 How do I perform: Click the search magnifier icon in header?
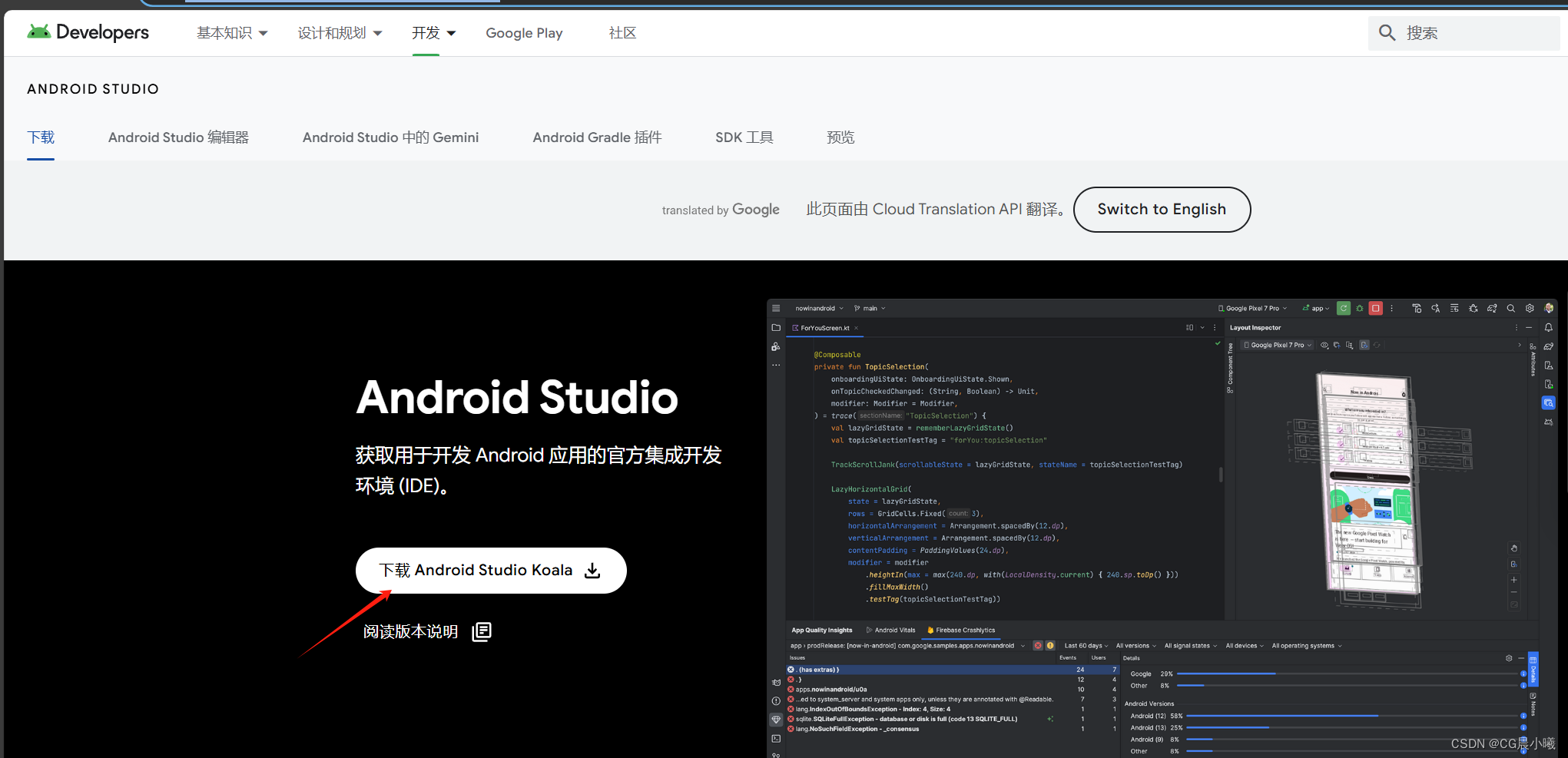[1387, 33]
